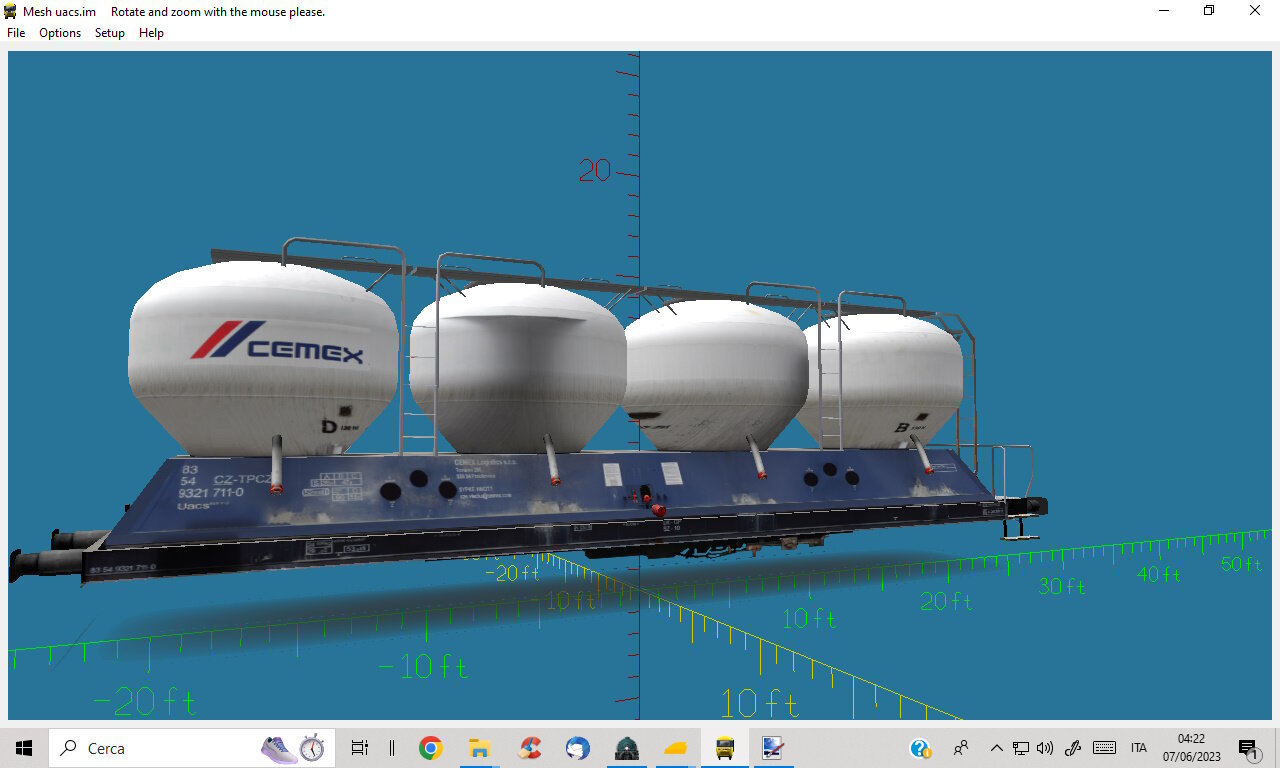Open the touch keyboard tray icon
This screenshot has width=1280, height=768.
[1104, 748]
